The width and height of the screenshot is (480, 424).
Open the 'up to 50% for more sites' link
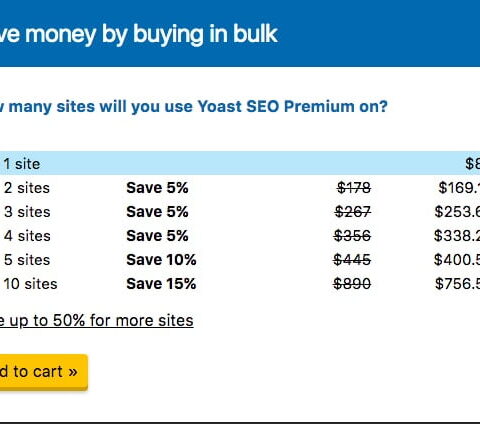[x=97, y=321]
